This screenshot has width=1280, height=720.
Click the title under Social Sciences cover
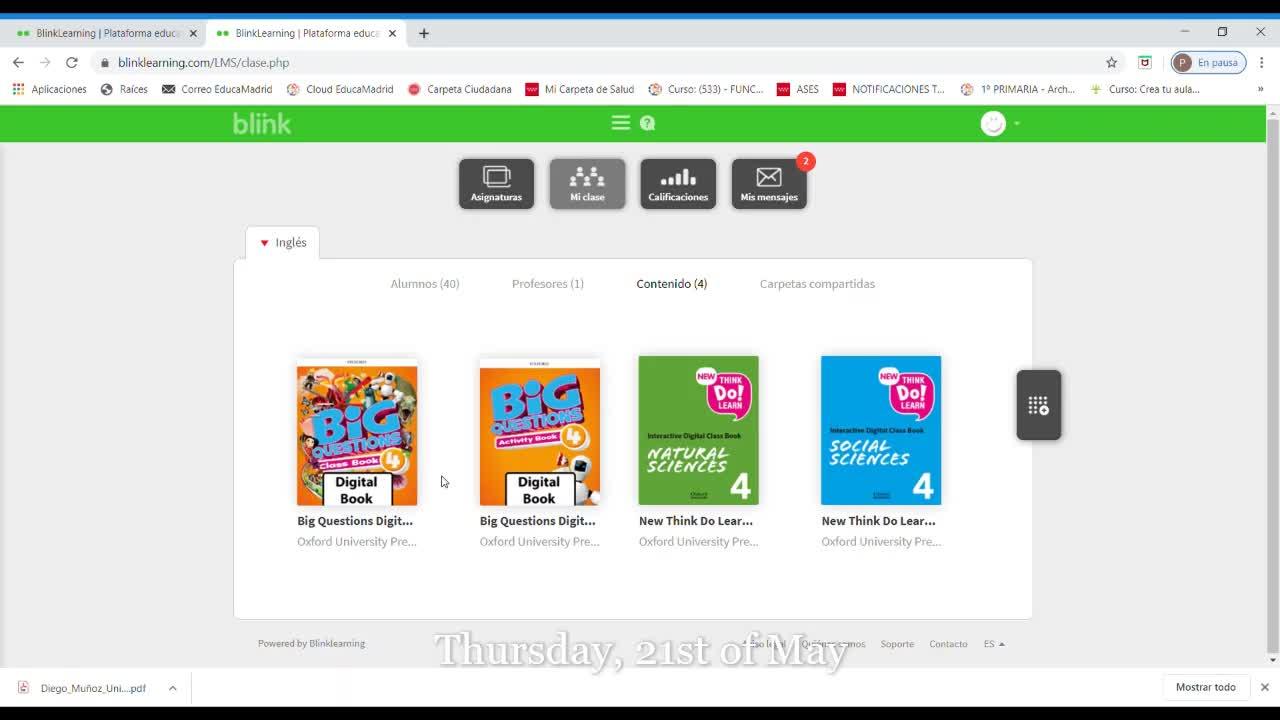click(x=879, y=521)
